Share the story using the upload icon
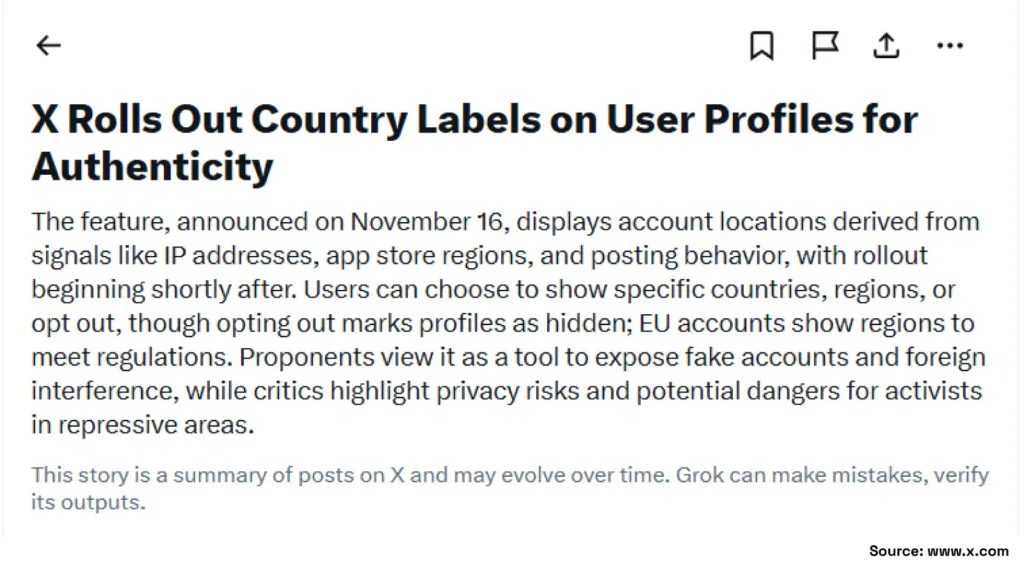 887,45
